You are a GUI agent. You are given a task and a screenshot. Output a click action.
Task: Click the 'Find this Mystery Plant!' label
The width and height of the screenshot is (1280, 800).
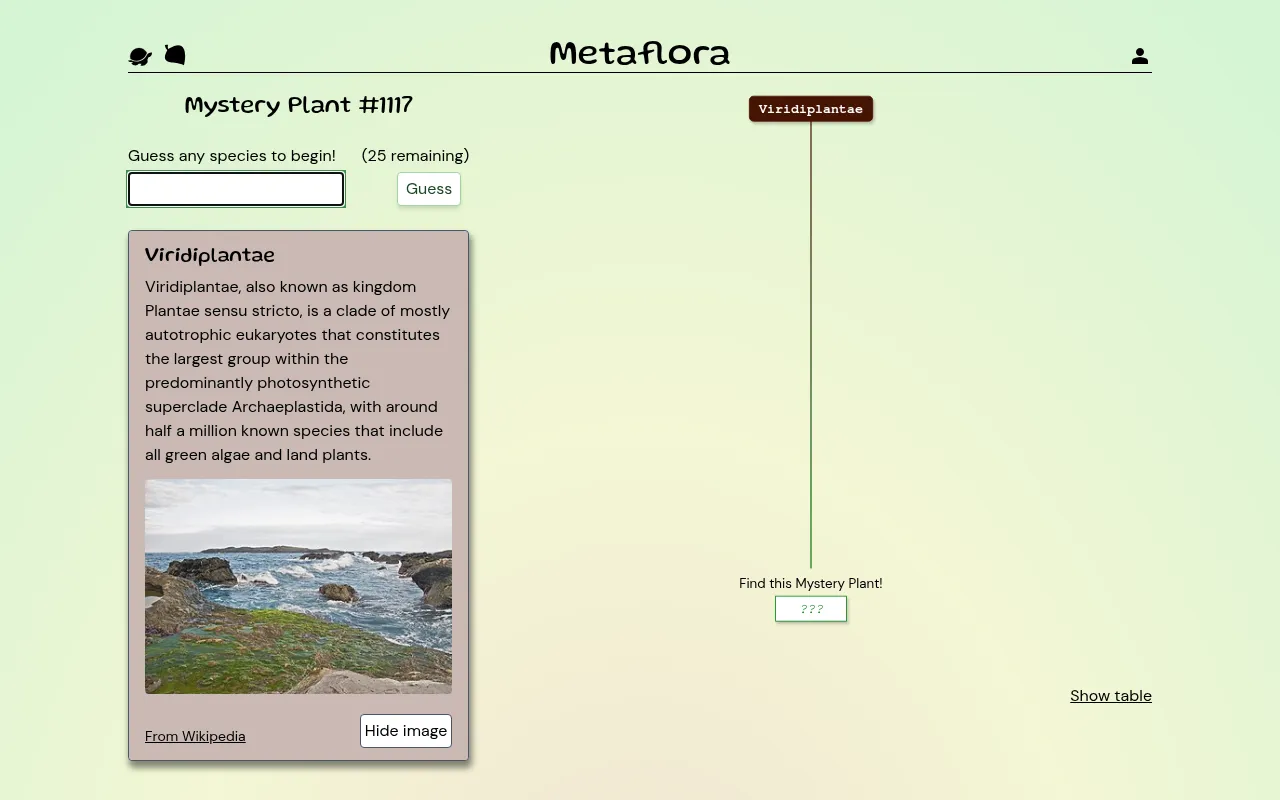coord(811,583)
